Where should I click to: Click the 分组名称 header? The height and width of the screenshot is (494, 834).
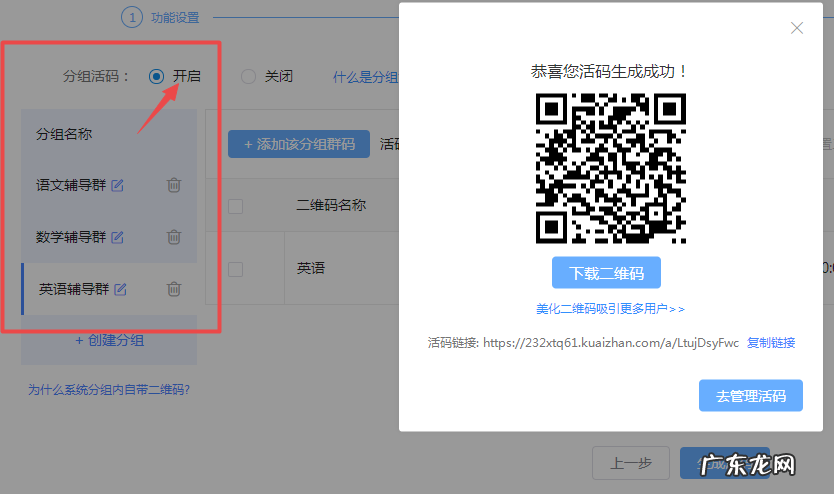pos(64,134)
